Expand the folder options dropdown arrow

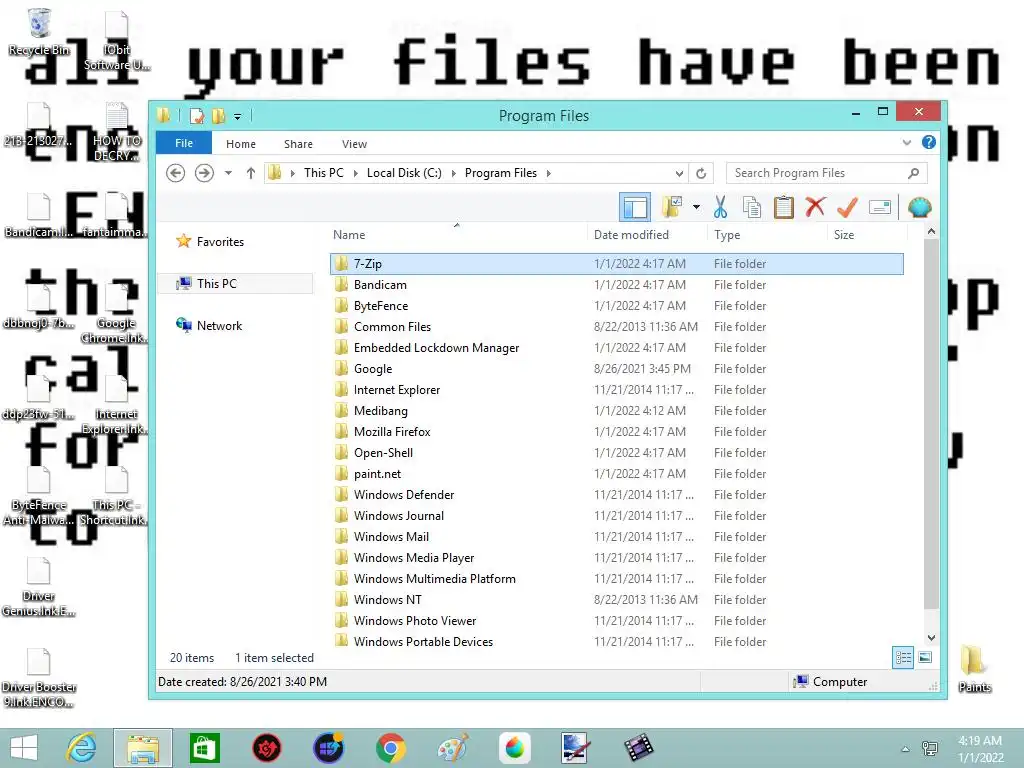[x=696, y=208]
